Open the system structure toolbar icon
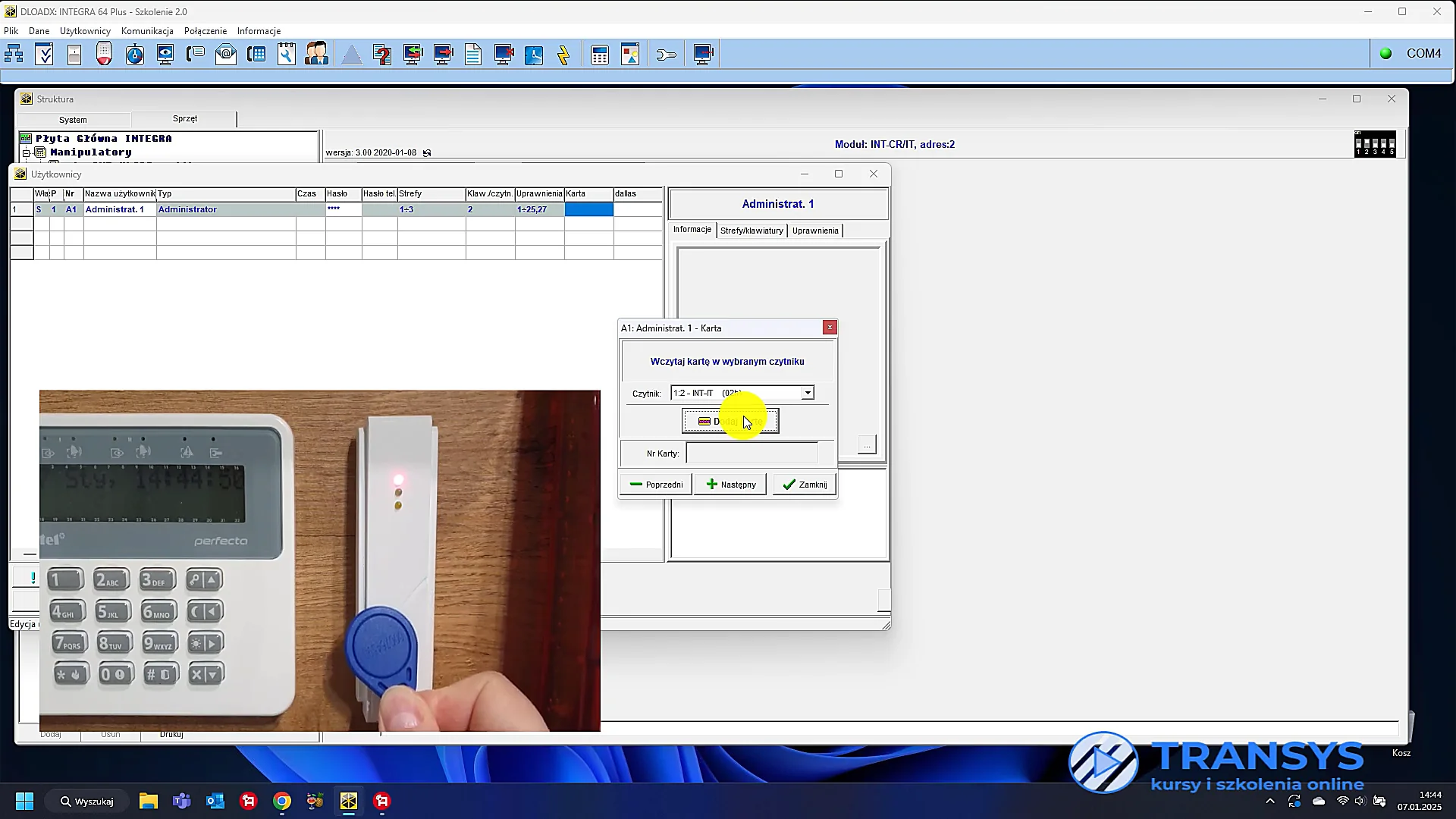Image resolution: width=1456 pixels, height=819 pixels. pyautogui.click(x=14, y=54)
